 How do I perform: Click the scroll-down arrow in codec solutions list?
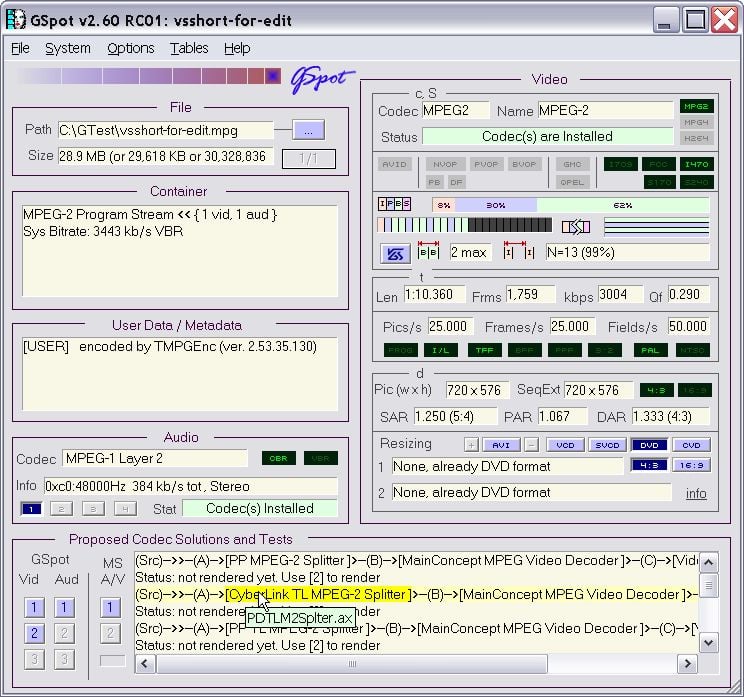[709, 644]
